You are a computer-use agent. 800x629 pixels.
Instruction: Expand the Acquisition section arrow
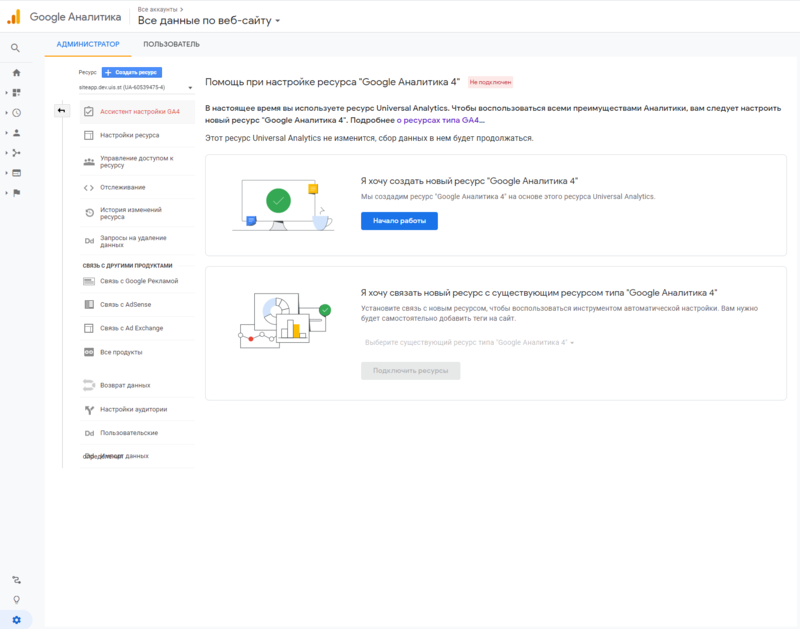6,153
